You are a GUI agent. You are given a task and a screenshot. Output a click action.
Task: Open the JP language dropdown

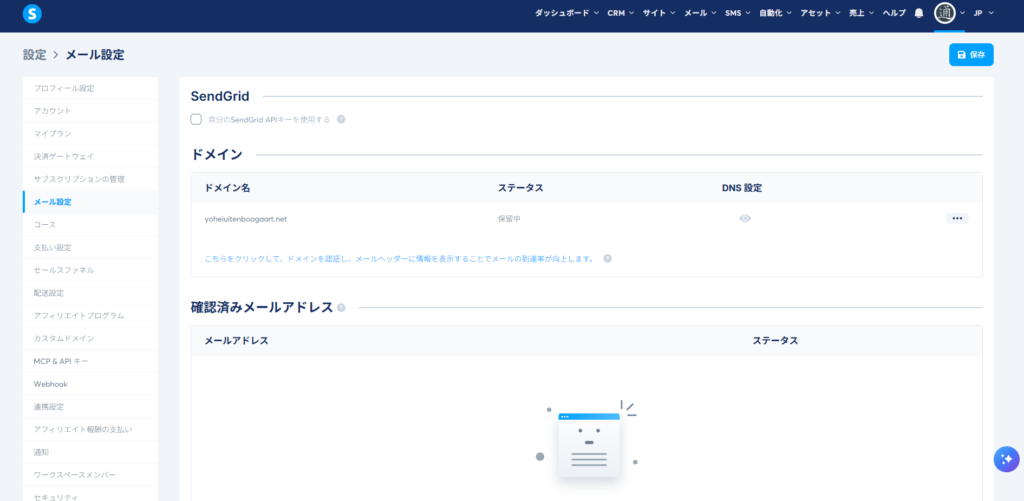pyautogui.click(x=981, y=13)
